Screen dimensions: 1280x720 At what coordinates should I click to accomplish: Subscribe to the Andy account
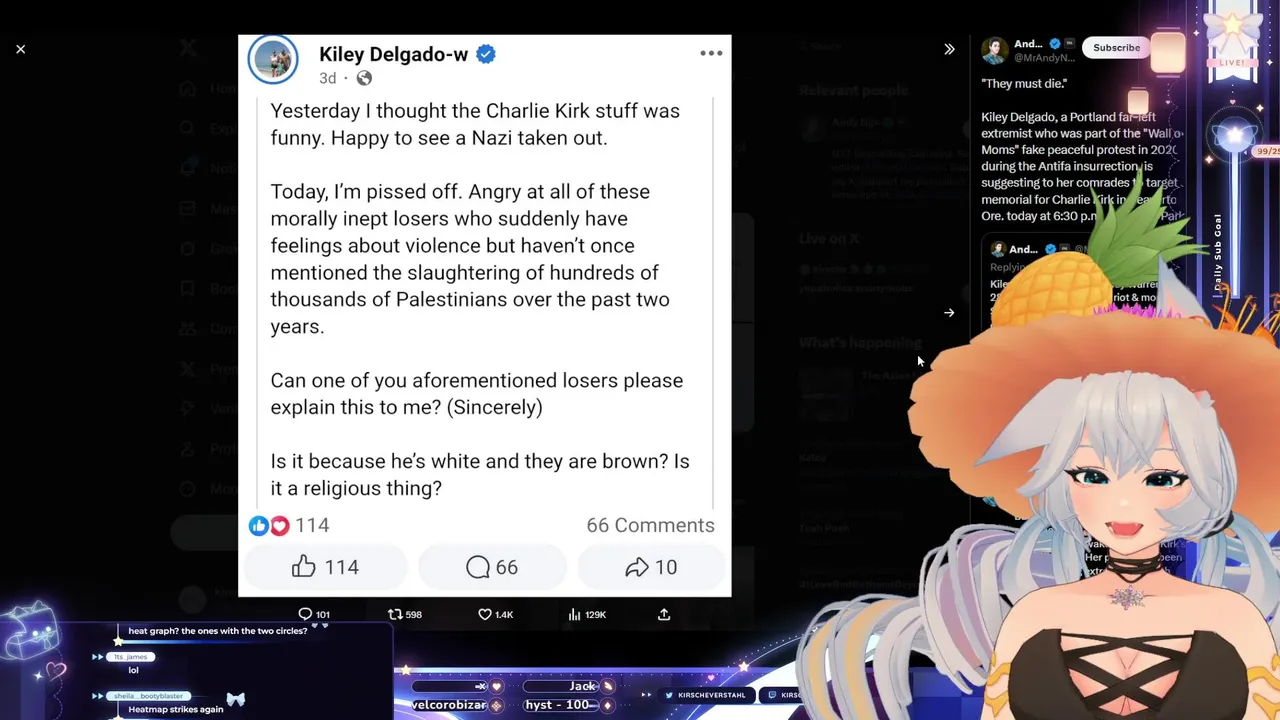pos(1116,48)
